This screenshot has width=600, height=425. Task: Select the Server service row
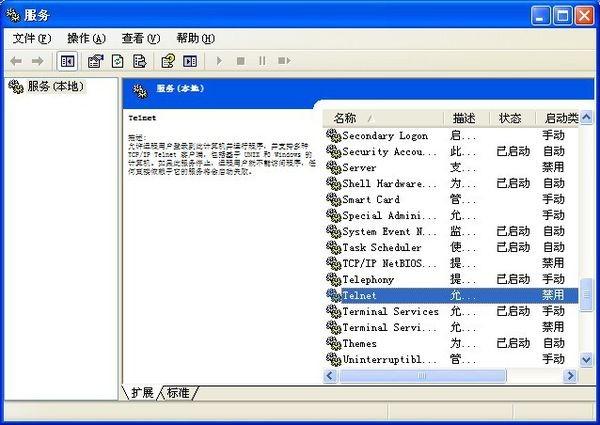[x=452, y=168]
